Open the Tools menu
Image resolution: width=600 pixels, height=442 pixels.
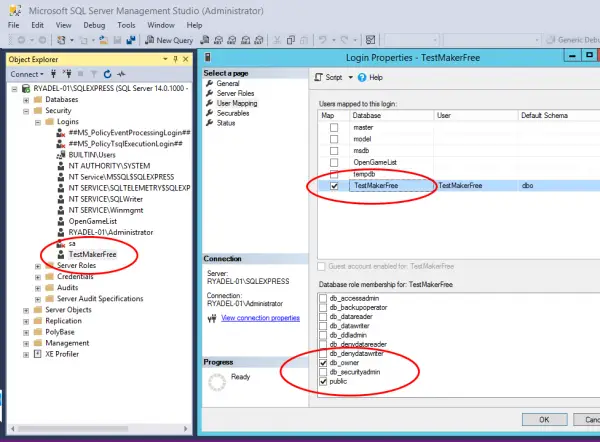[x=126, y=24]
